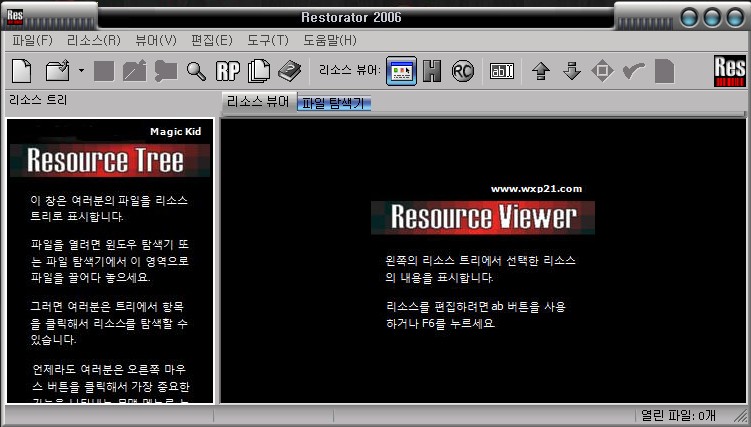Viewport: 751px width, 427px height.
Task: Open the 도구(T) menu
Action: pyautogui.click(x=268, y=40)
